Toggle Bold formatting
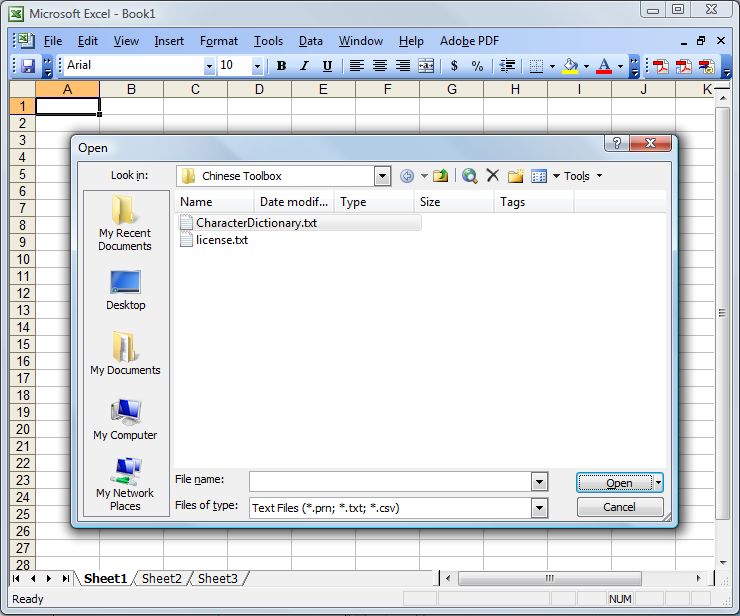This screenshot has height=616, width=740. pyautogui.click(x=281, y=66)
